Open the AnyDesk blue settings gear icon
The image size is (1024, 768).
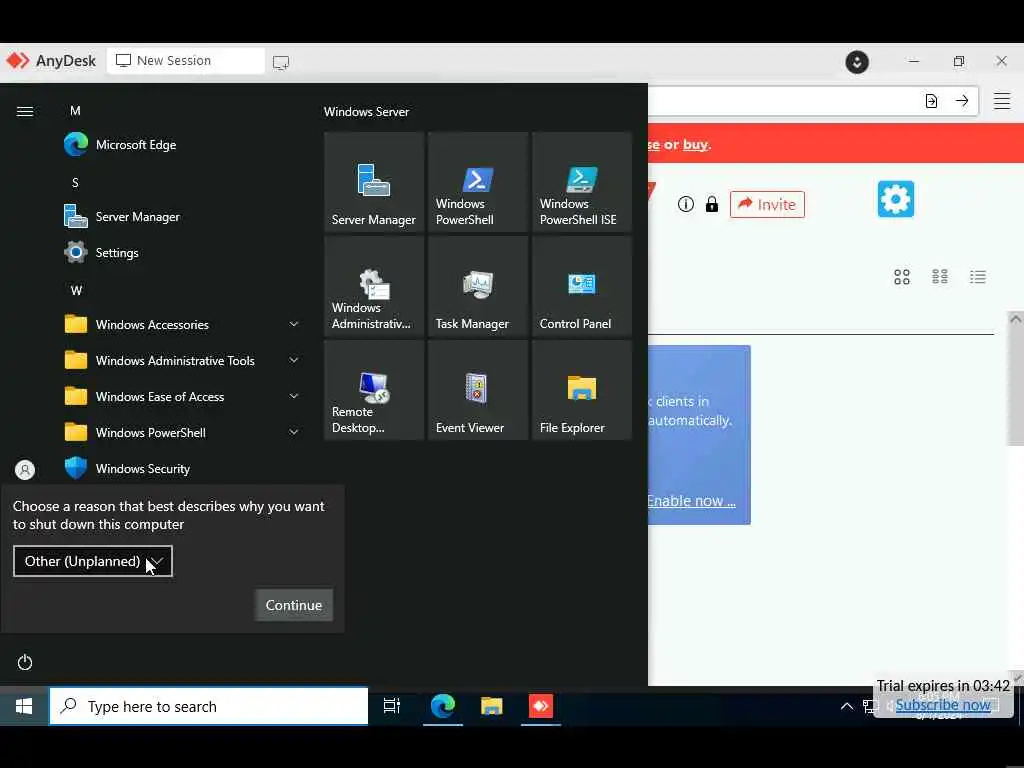[895, 199]
